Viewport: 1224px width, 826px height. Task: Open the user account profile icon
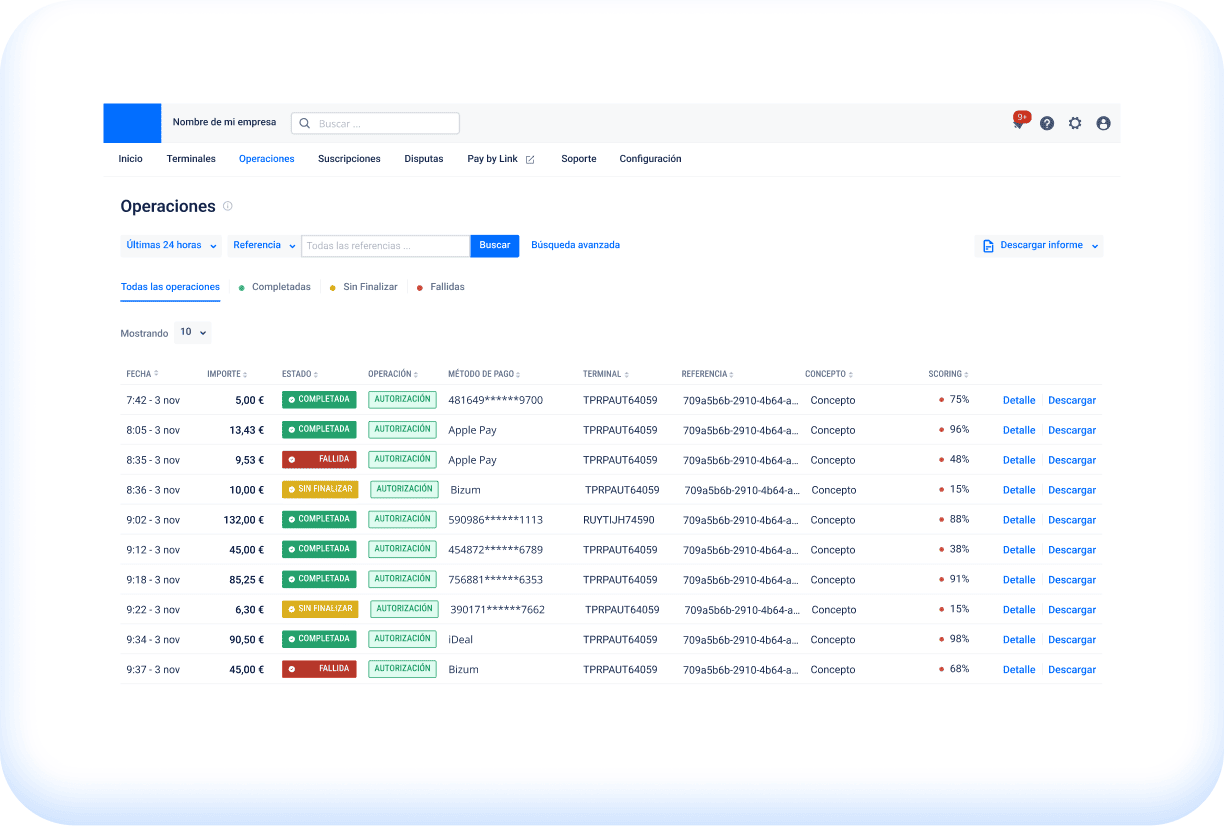[1103, 123]
